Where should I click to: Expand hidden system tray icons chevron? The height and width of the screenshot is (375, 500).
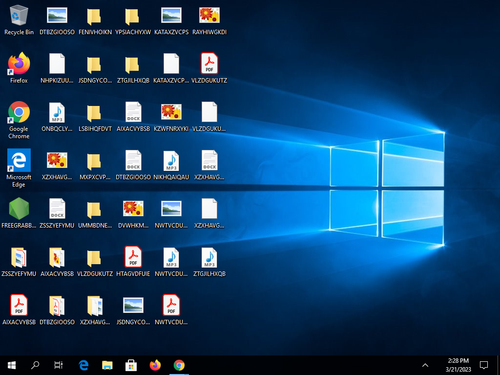[425, 365]
